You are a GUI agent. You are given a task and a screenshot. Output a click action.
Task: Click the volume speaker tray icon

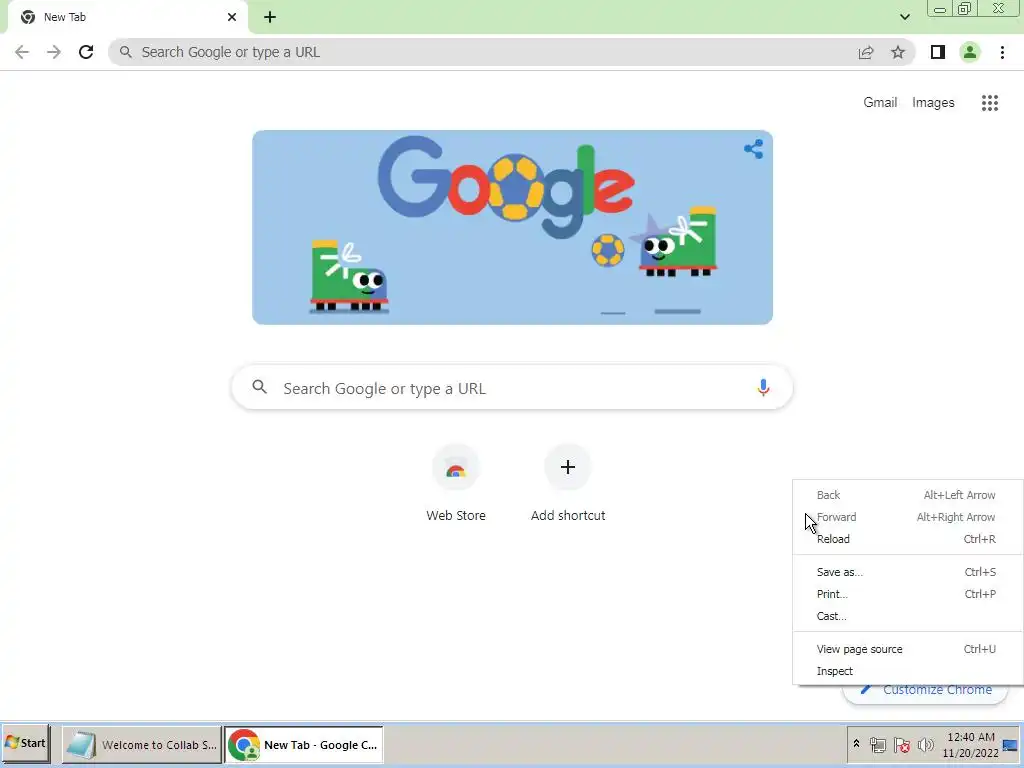(x=925, y=744)
